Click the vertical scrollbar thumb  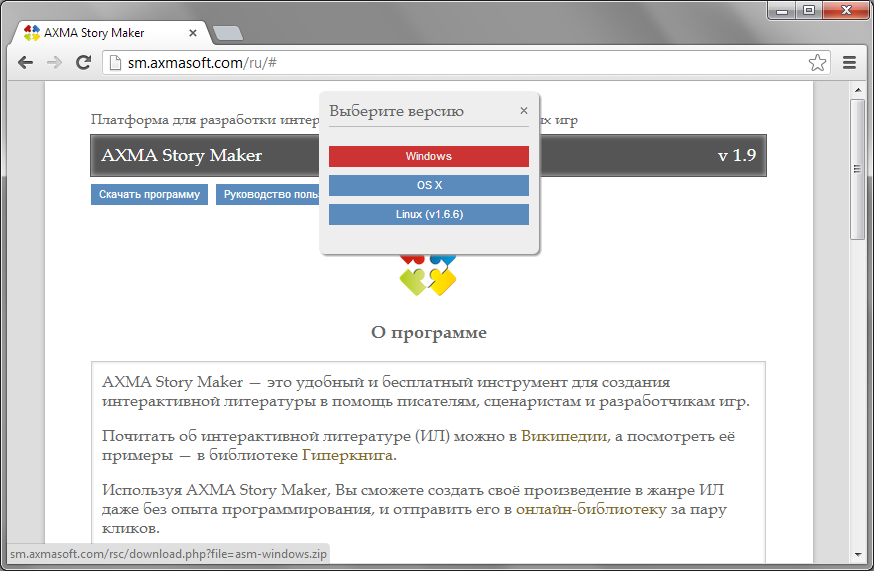(857, 169)
